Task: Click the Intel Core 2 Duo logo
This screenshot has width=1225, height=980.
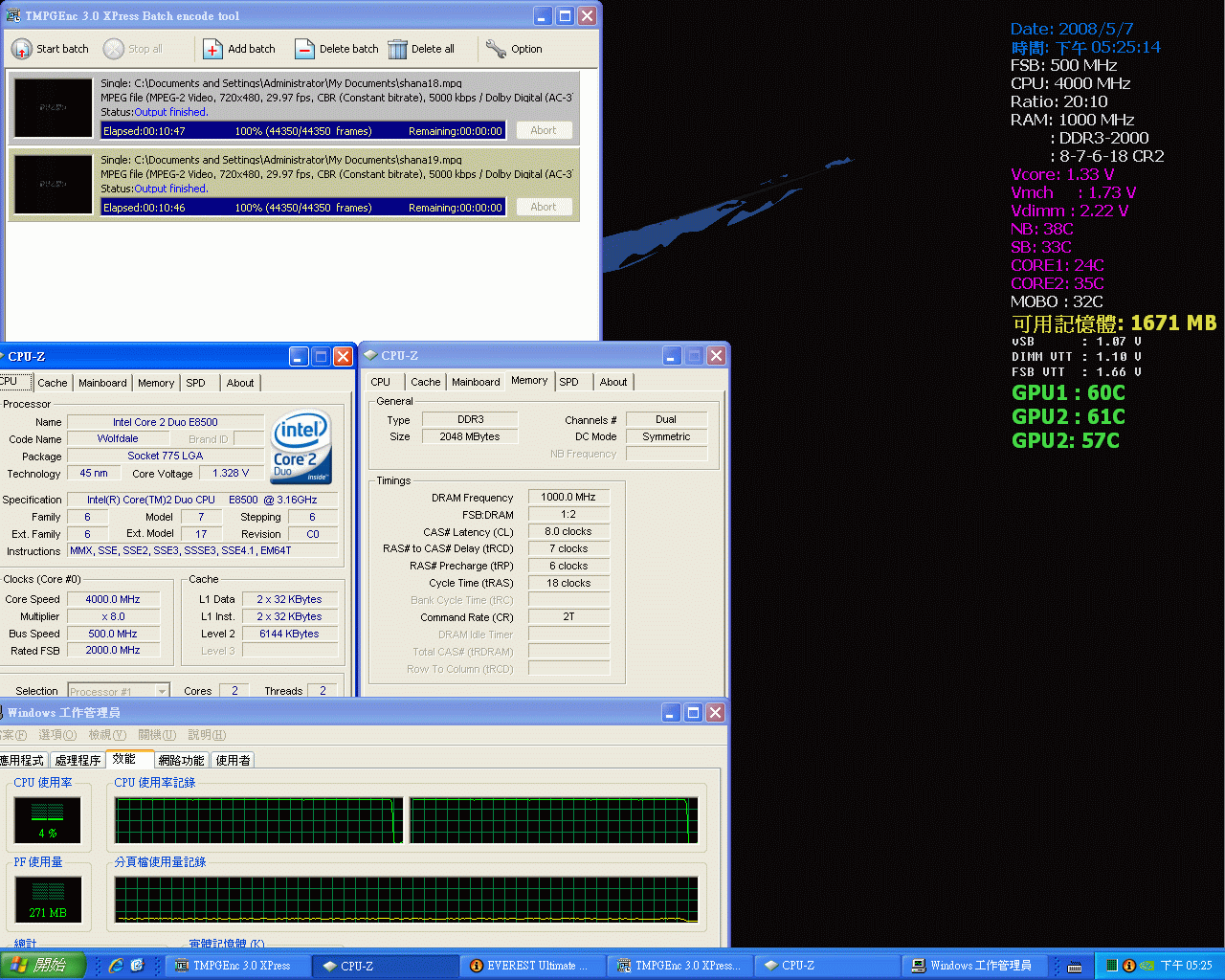Action: coord(301,448)
